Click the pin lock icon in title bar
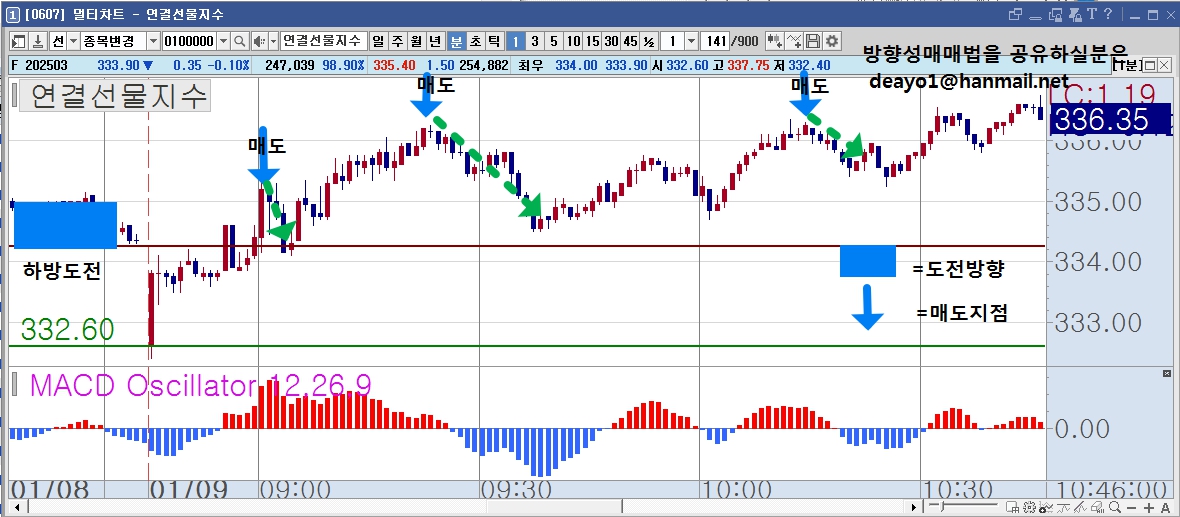Image resolution: width=1180 pixels, height=517 pixels. coord(1075,15)
